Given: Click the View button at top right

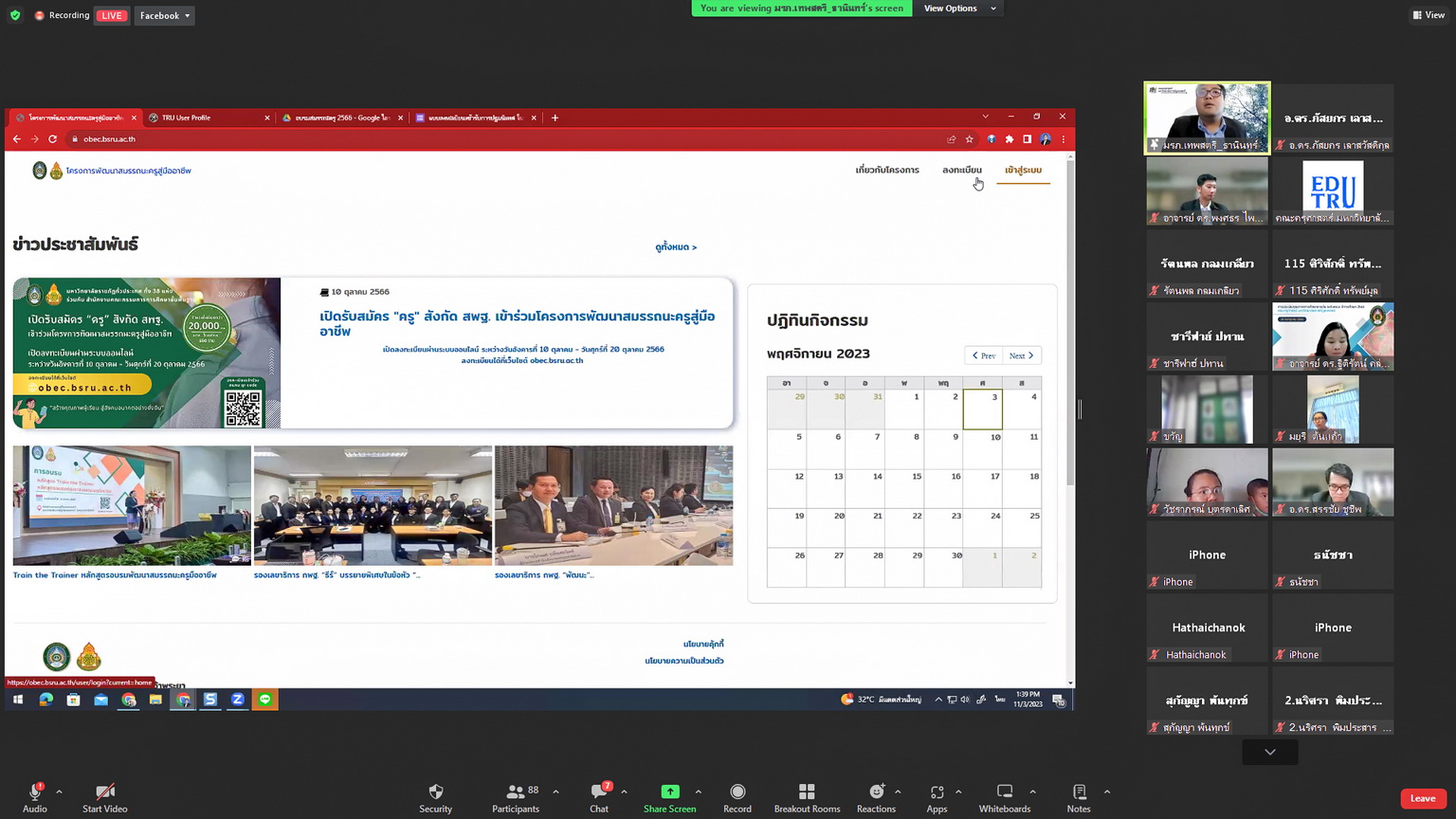Looking at the screenshot, I should pos(1429,15).
